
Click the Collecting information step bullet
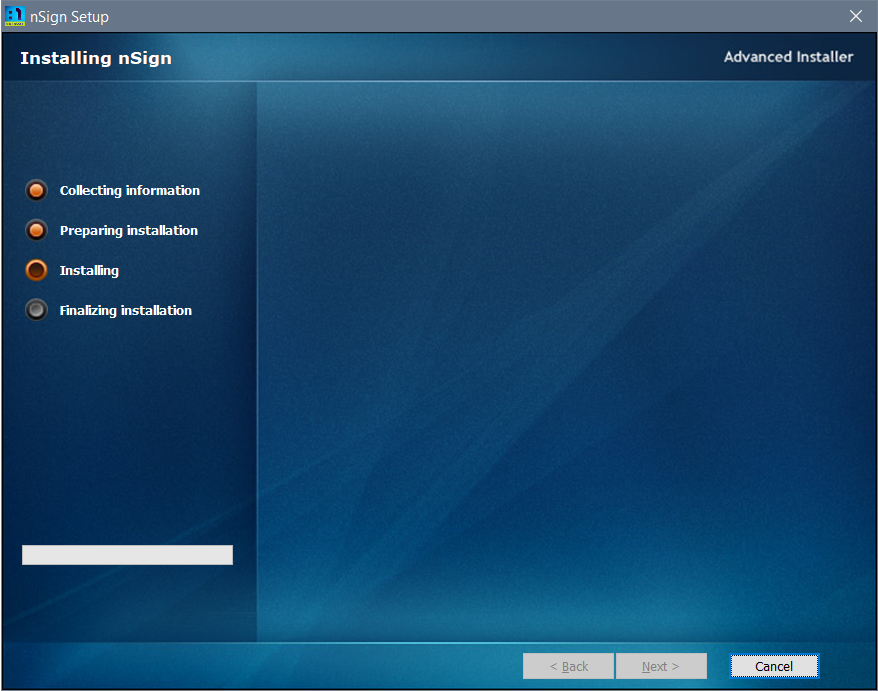[x=36, y=190]
